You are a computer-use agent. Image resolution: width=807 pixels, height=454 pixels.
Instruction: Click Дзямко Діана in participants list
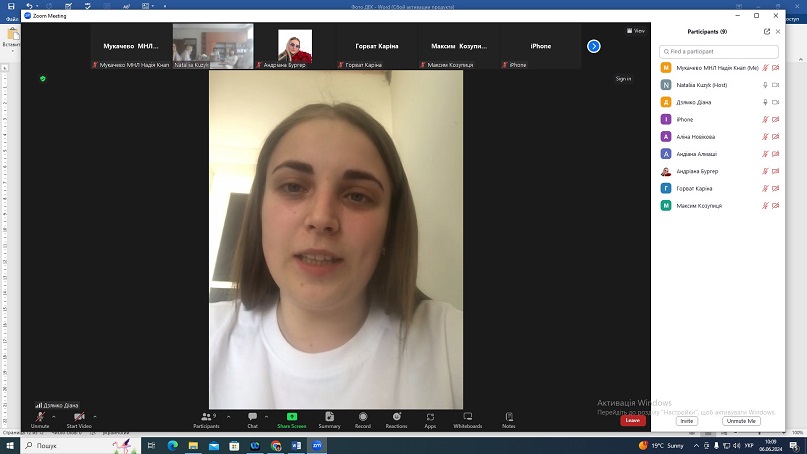click(721, 102)
